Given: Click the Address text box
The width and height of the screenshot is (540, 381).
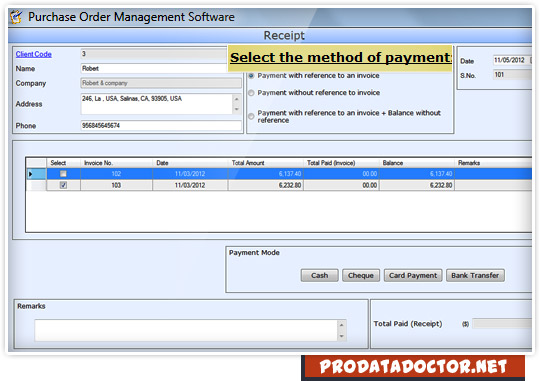Looking at the screenshot, I should point(157,104).
